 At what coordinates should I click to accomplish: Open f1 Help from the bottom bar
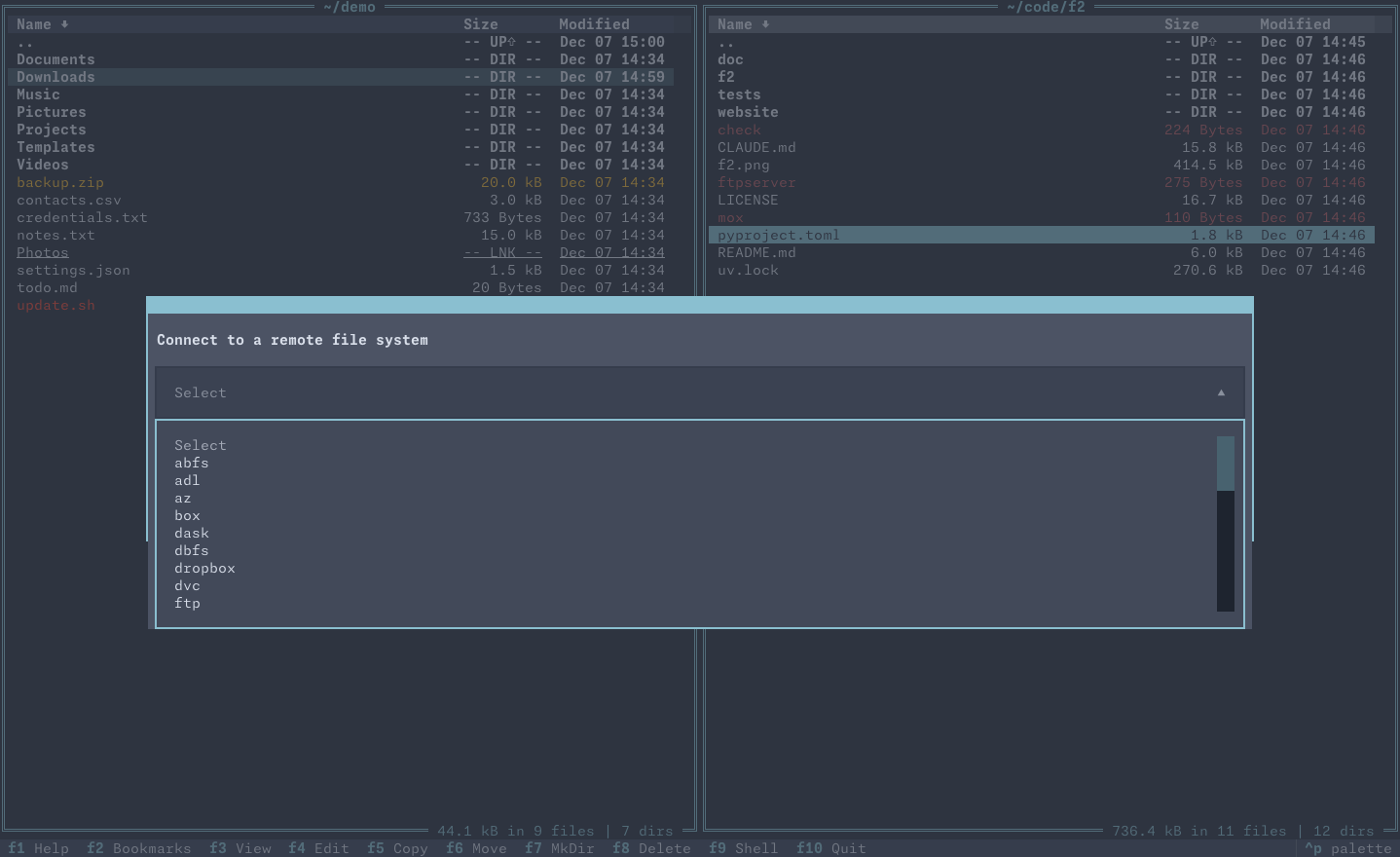tap(38, 847)
